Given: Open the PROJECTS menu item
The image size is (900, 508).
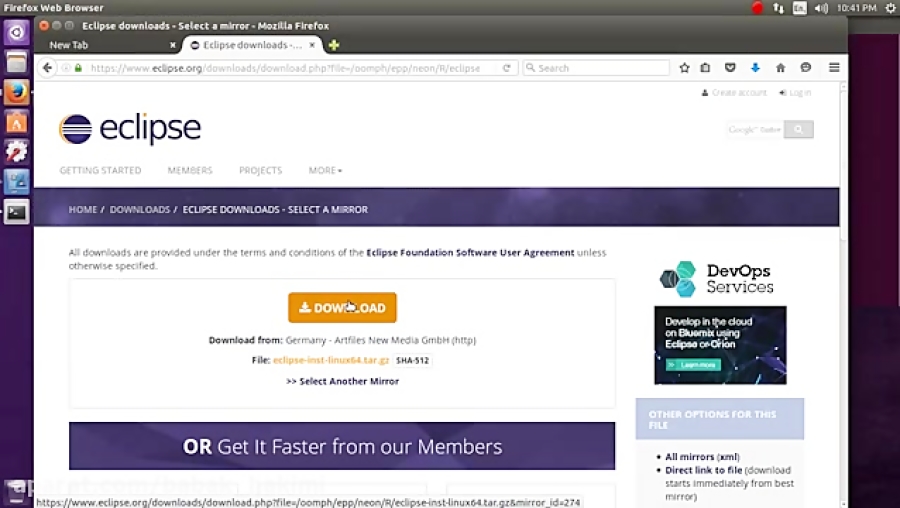Looking at the screenshot, I should click(261, 170).
